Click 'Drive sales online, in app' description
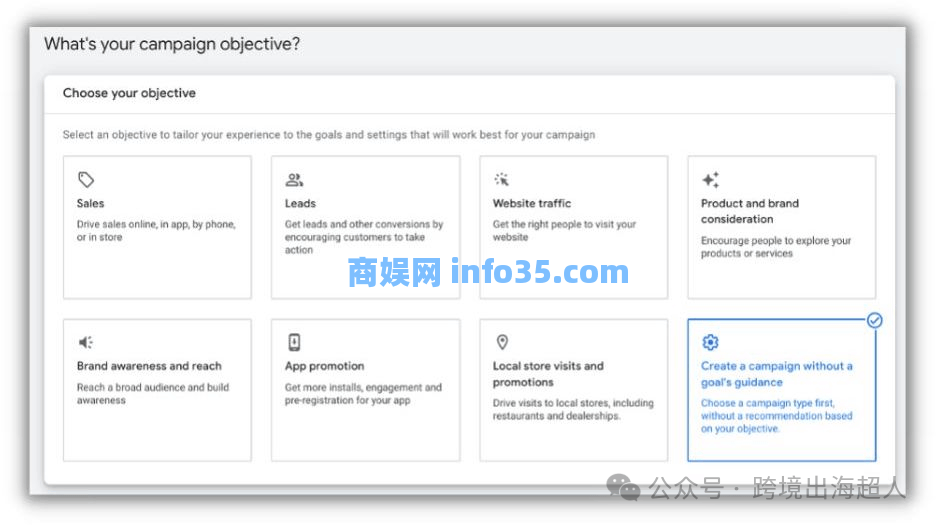This screenshot has width=936, height=525. click(x=156, y=231)
